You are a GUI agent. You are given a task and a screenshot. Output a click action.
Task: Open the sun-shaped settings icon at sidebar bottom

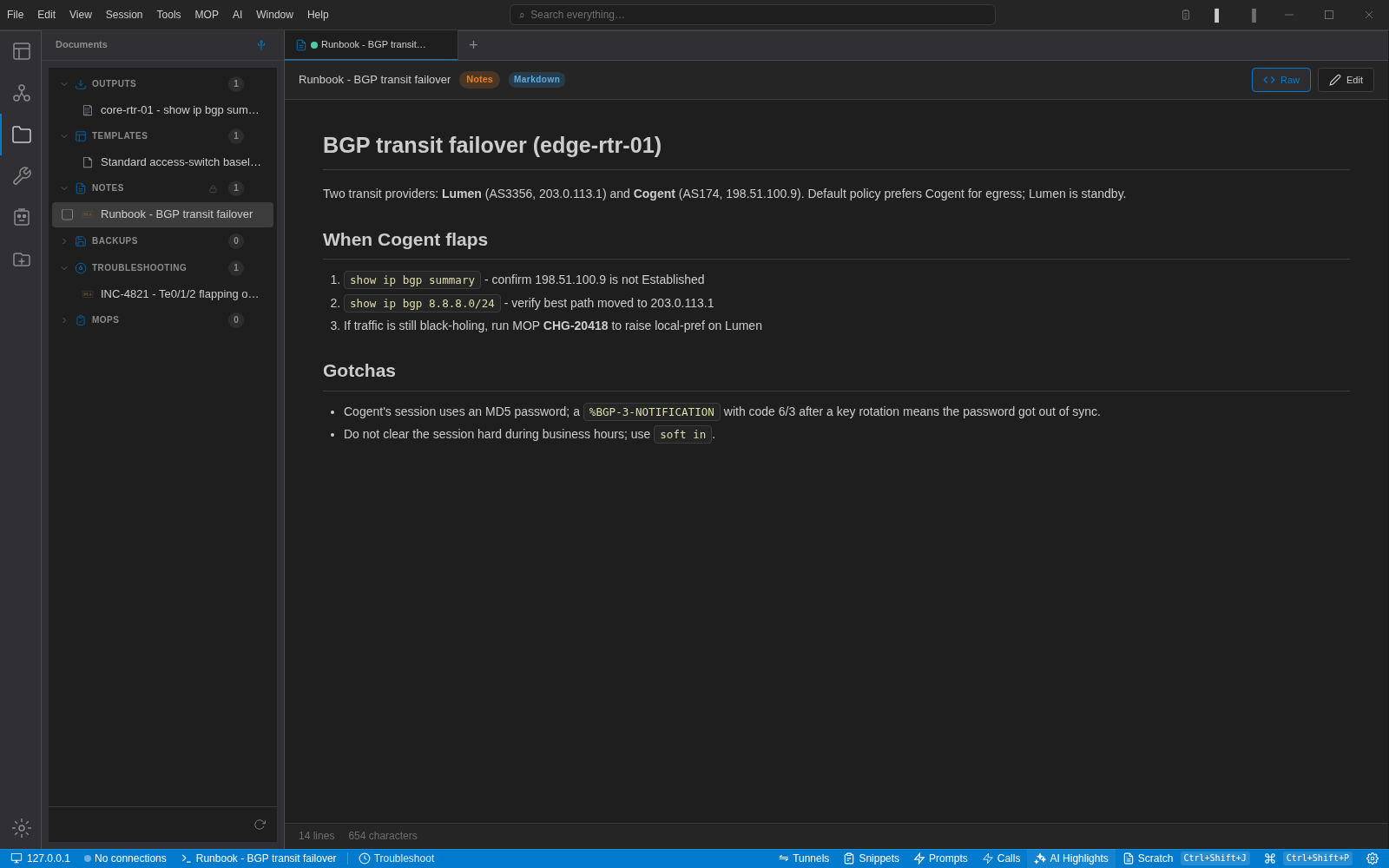[x=22, y=828]
